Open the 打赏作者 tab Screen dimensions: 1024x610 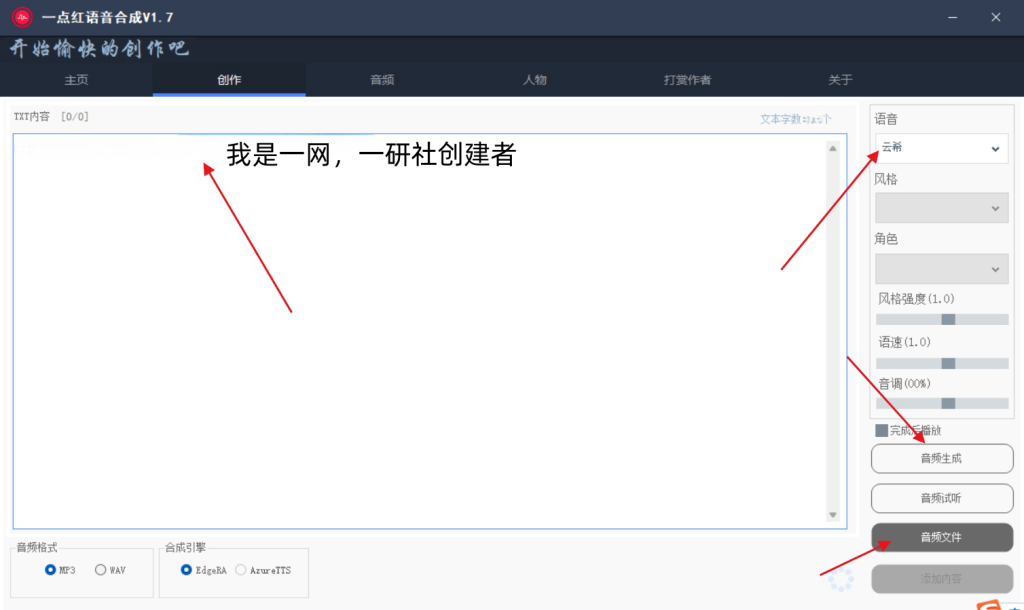pyautogui.click(x=687, y=80)
